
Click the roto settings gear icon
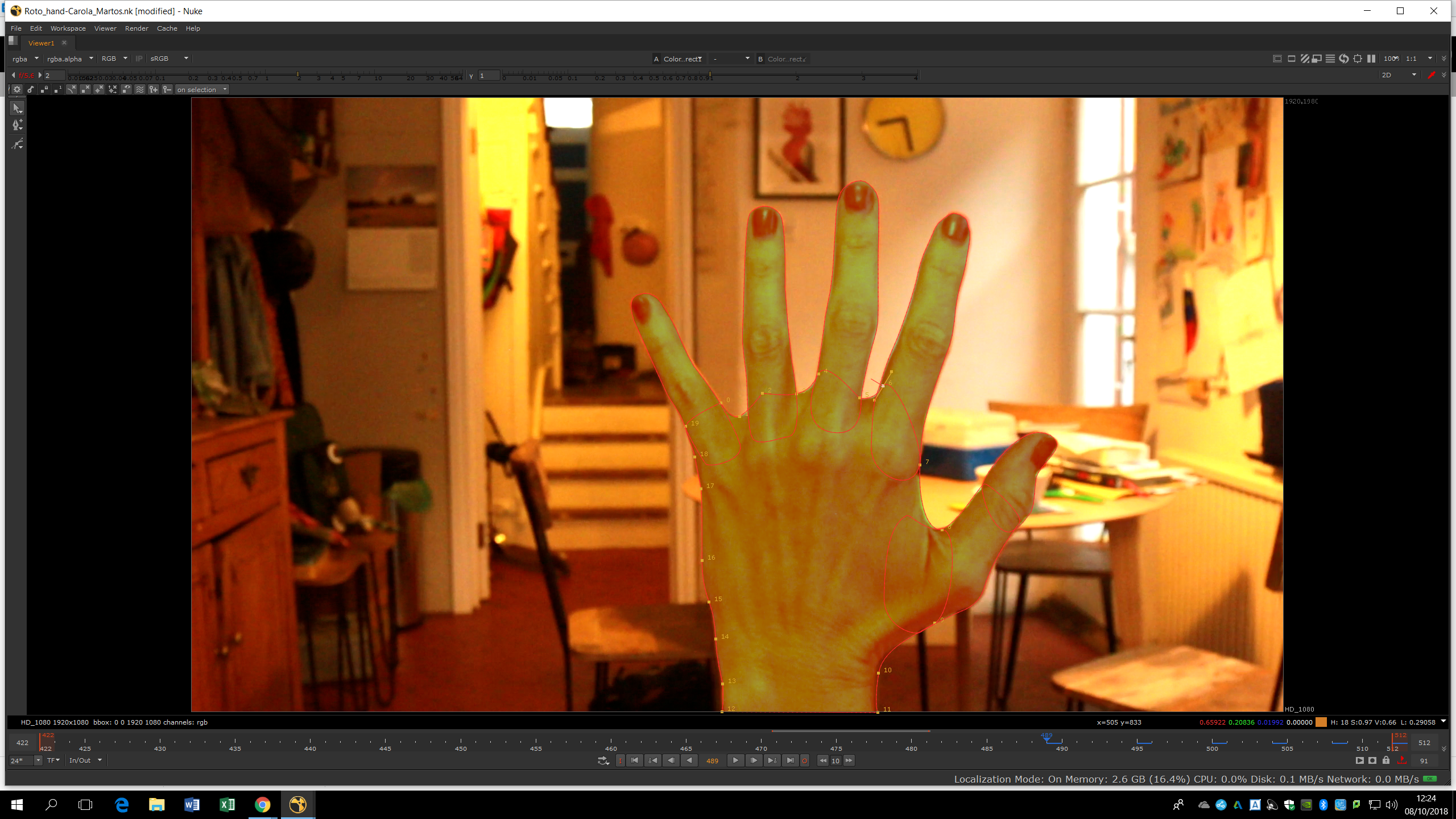(17, 89)
